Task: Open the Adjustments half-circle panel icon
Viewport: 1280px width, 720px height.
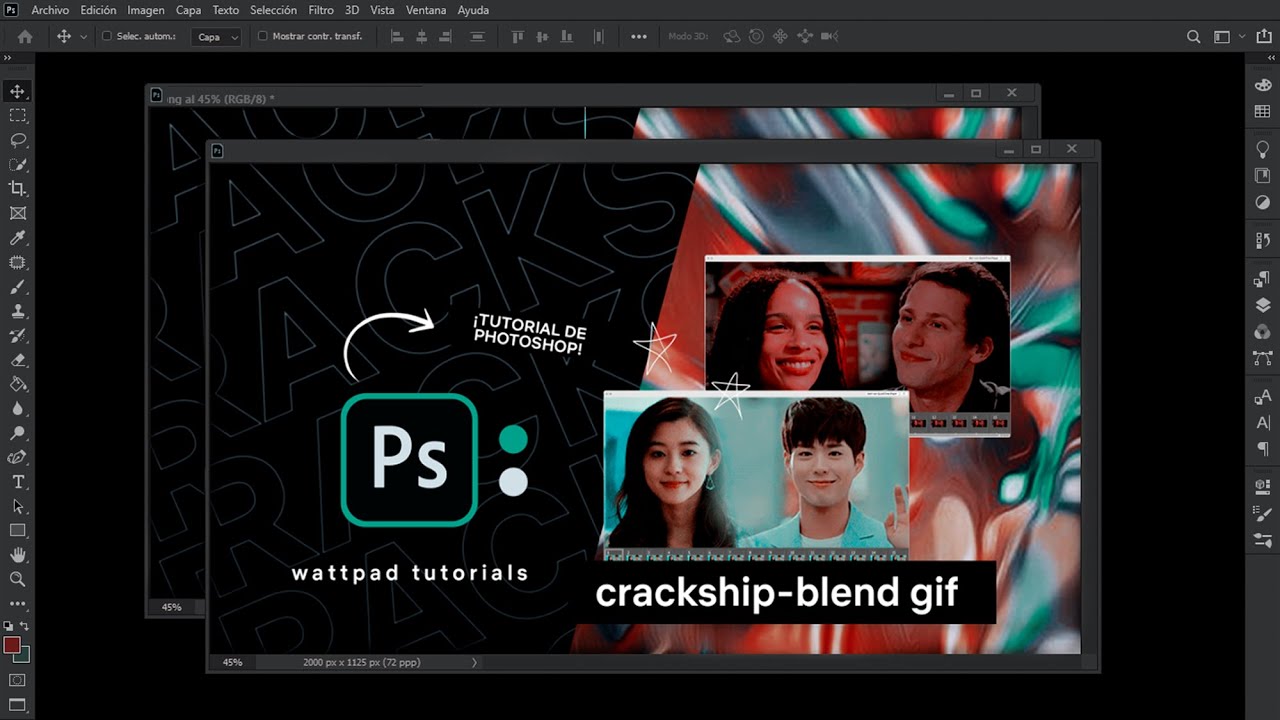Action: click(x=1263, y=202)
